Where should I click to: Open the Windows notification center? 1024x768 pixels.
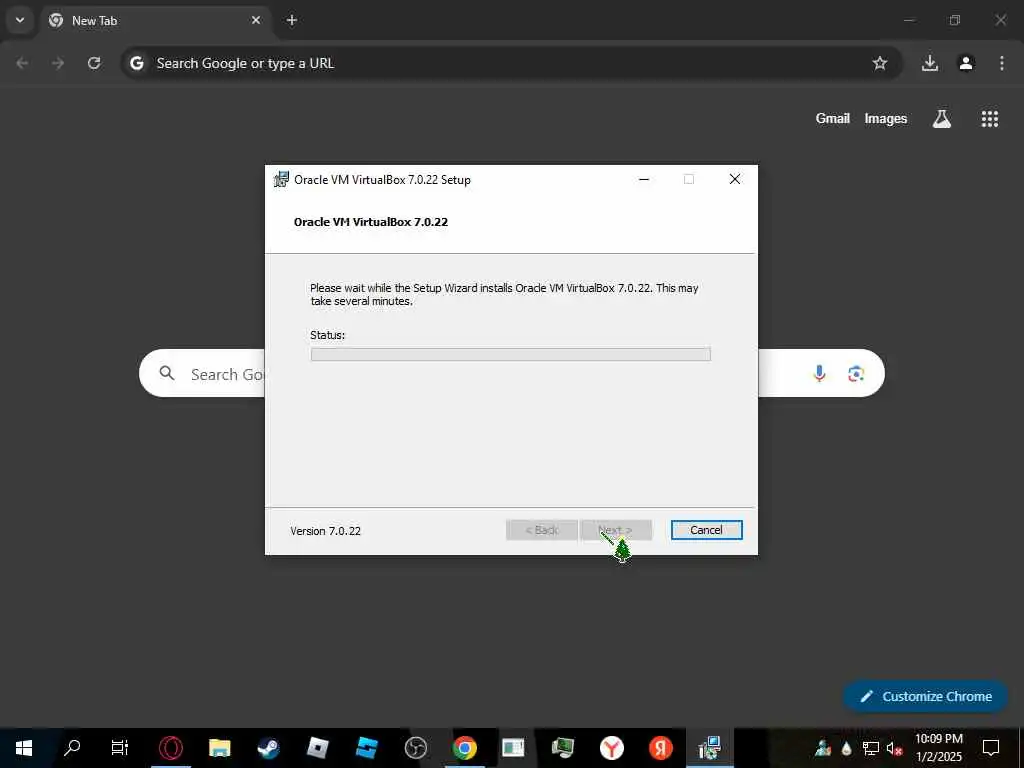click(x=991, y=748)
